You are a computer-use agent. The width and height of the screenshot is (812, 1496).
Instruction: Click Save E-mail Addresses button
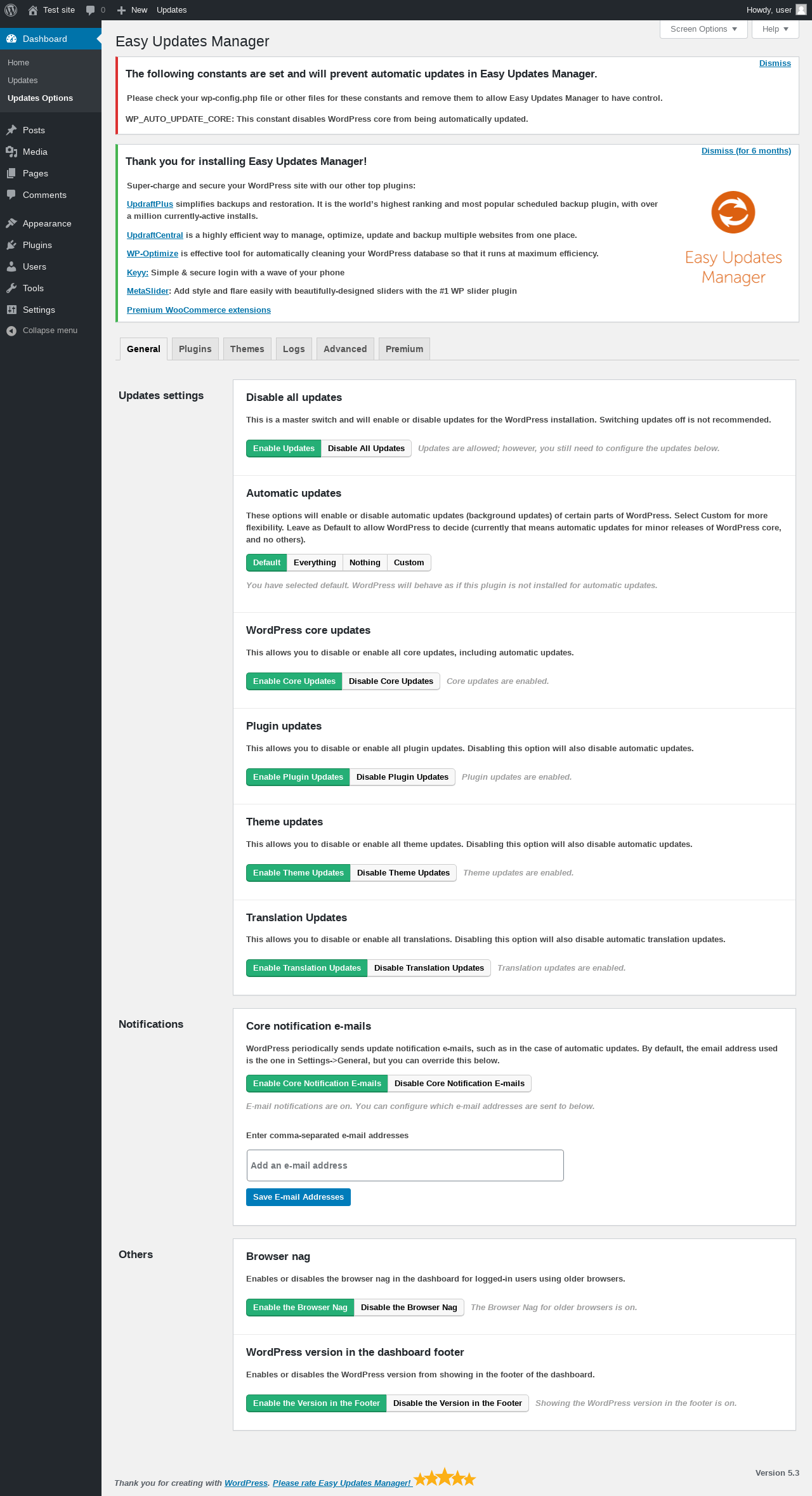298,1197
